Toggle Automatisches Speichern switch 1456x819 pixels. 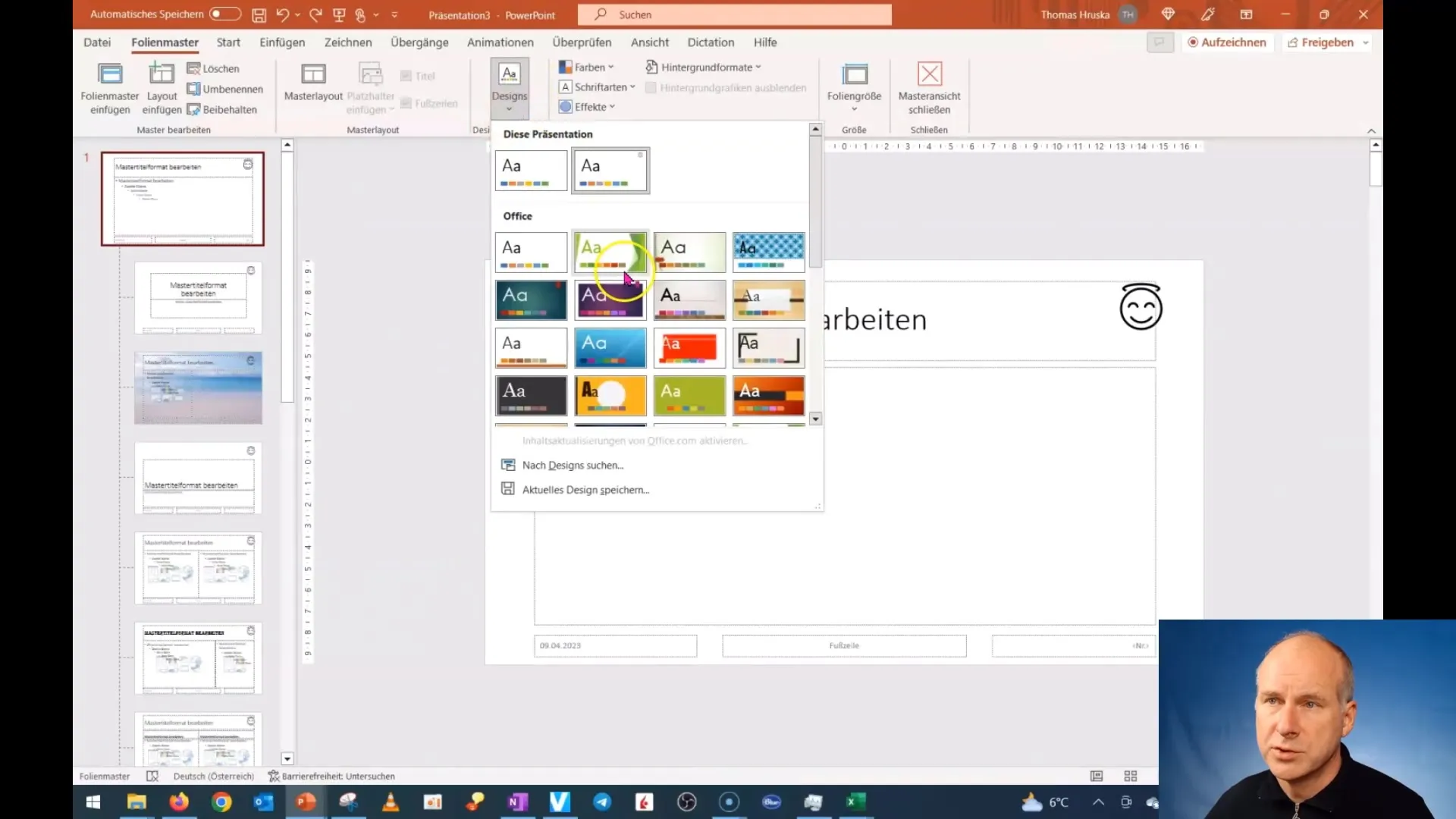[x=225, y=14]
